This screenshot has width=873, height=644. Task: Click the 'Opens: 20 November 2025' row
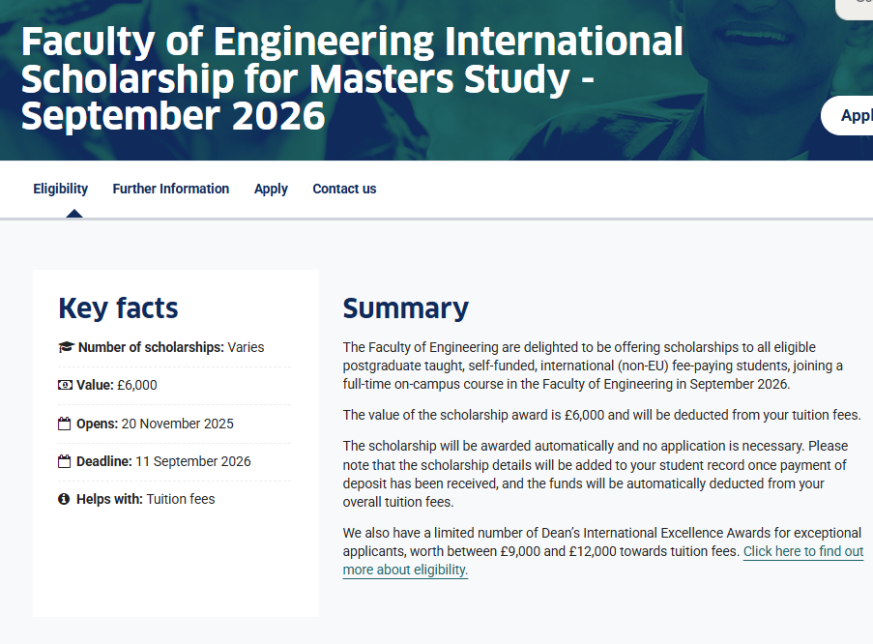pos(154,424)
